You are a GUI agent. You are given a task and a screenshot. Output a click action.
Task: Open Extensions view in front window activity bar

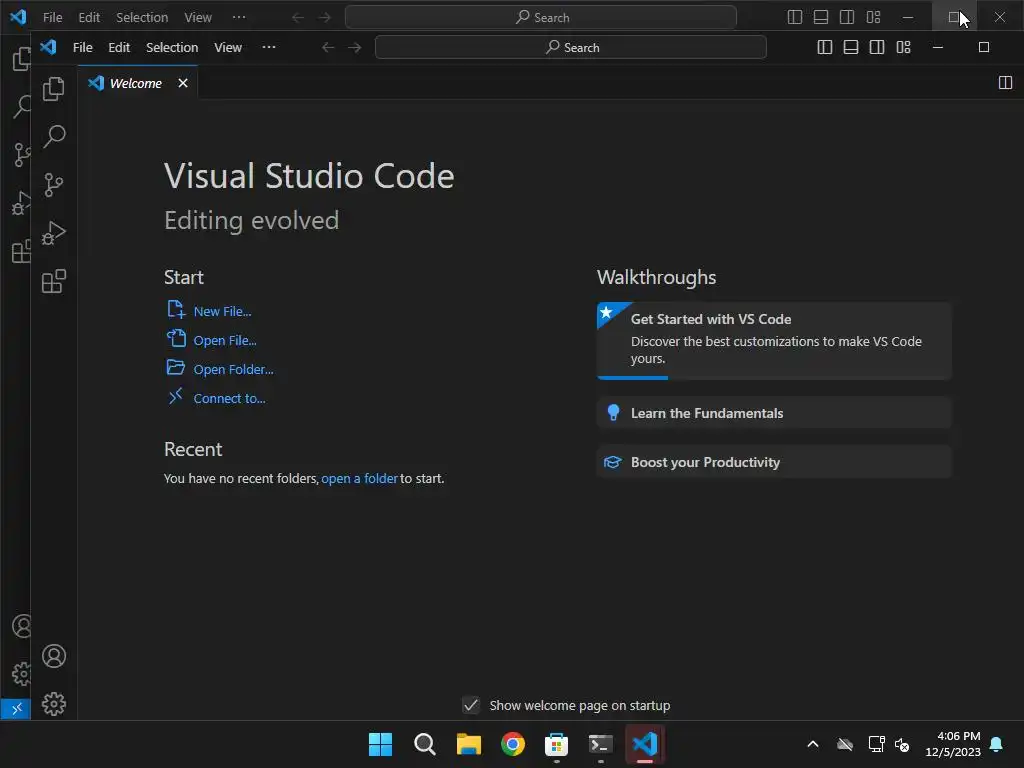pyautogui.click(x=54, y=281)
